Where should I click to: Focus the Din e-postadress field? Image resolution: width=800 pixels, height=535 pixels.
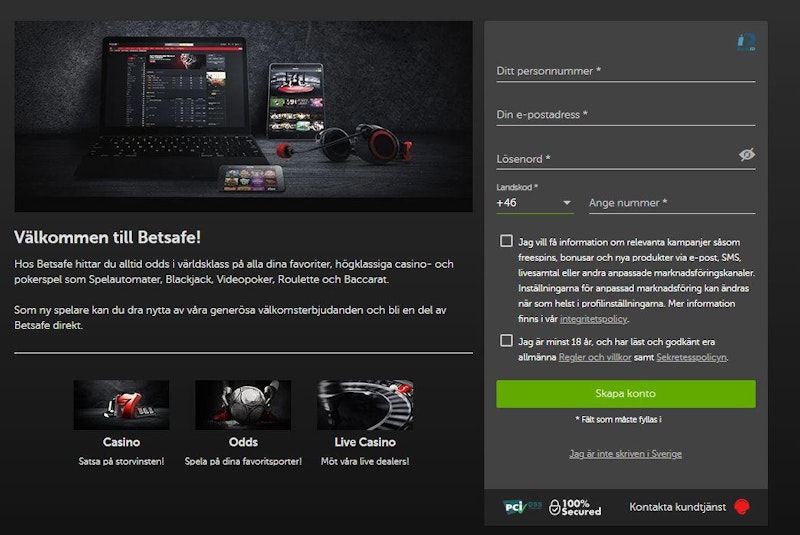coord(626,115)
